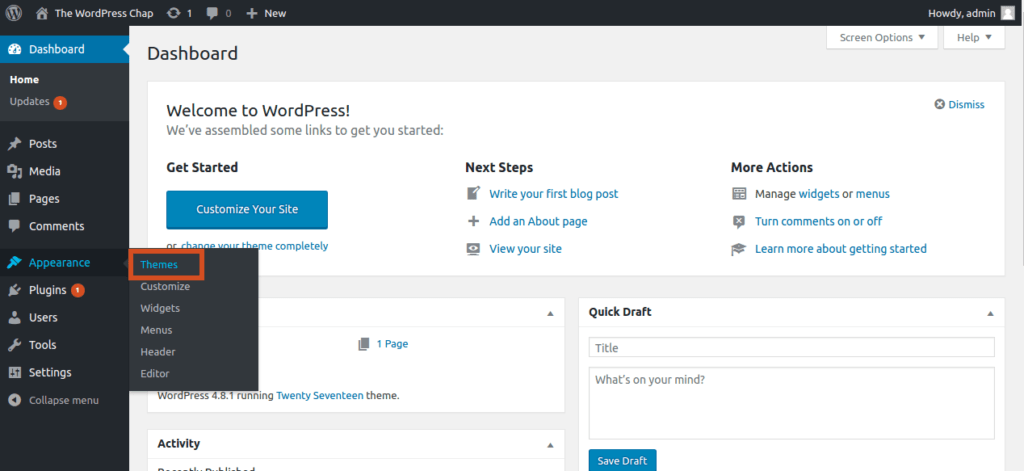Click the Users person icon

[x=14, y=317]
